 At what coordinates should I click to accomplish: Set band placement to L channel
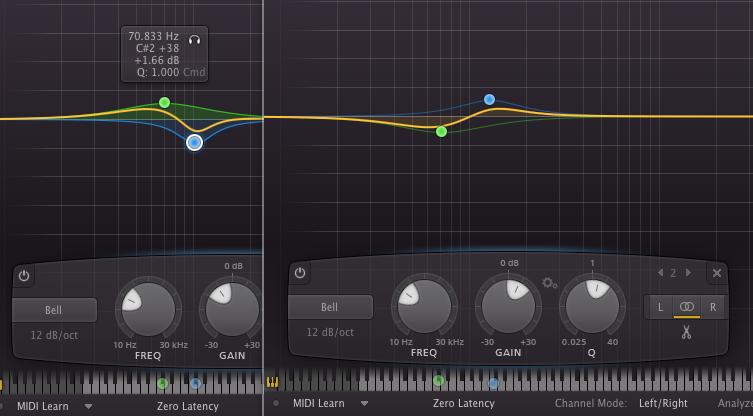tap(660, 307)
